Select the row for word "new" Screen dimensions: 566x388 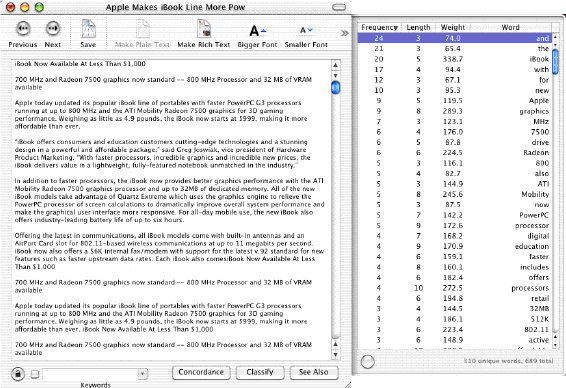pyautogui.click(x=454, y=91)
